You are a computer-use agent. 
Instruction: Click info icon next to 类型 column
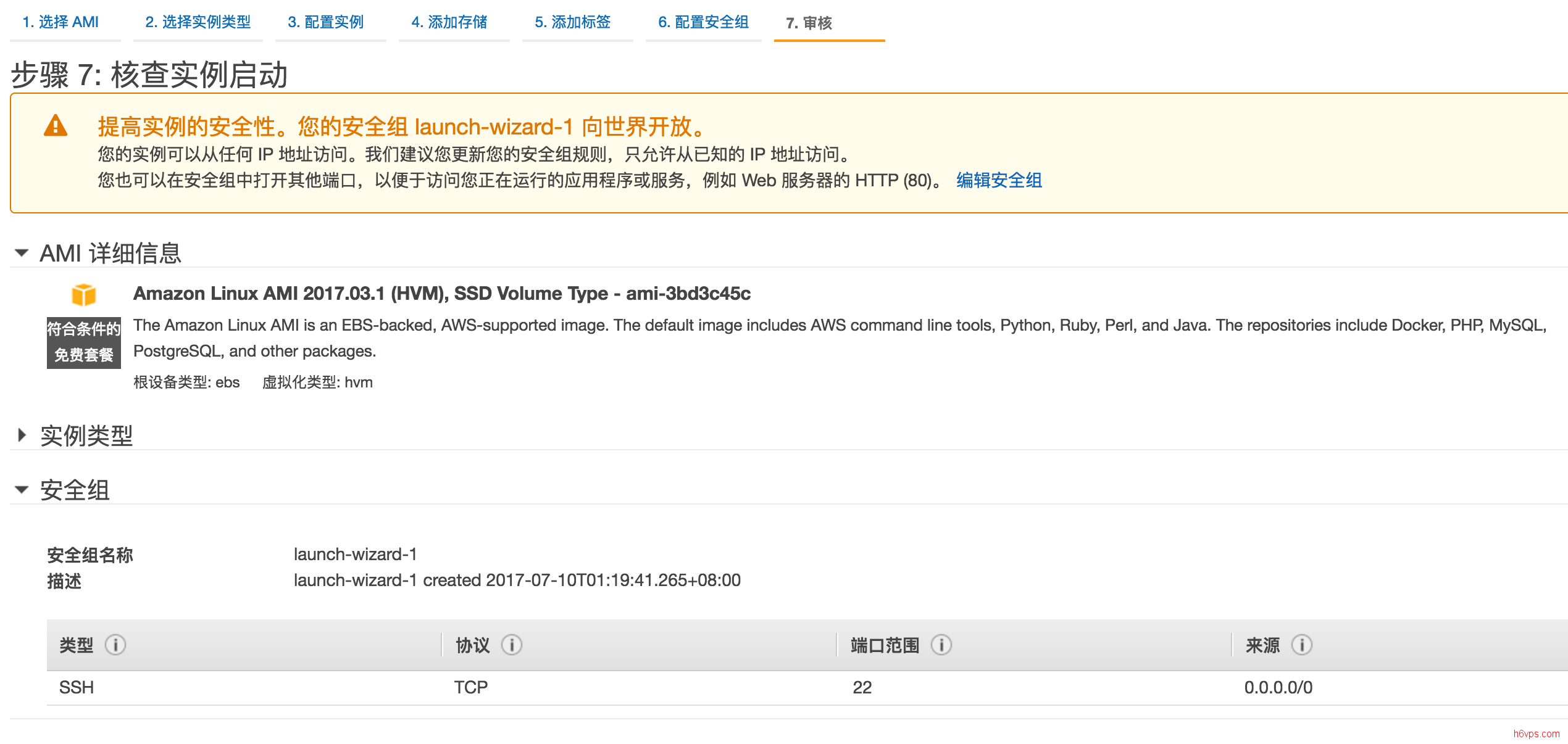click(115, 645)
